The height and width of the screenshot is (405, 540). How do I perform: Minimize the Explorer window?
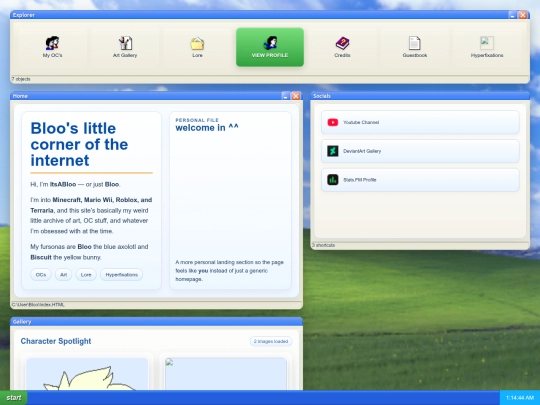512,15
